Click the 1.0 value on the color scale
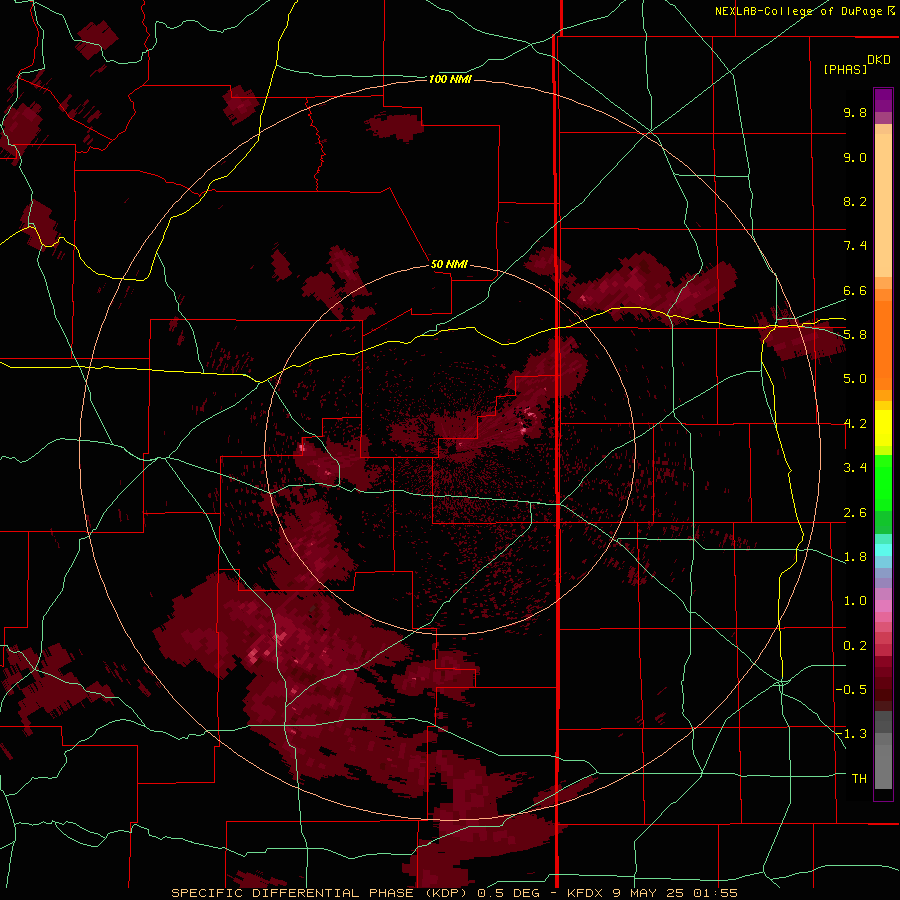900x900 pixels. [855, 601]
